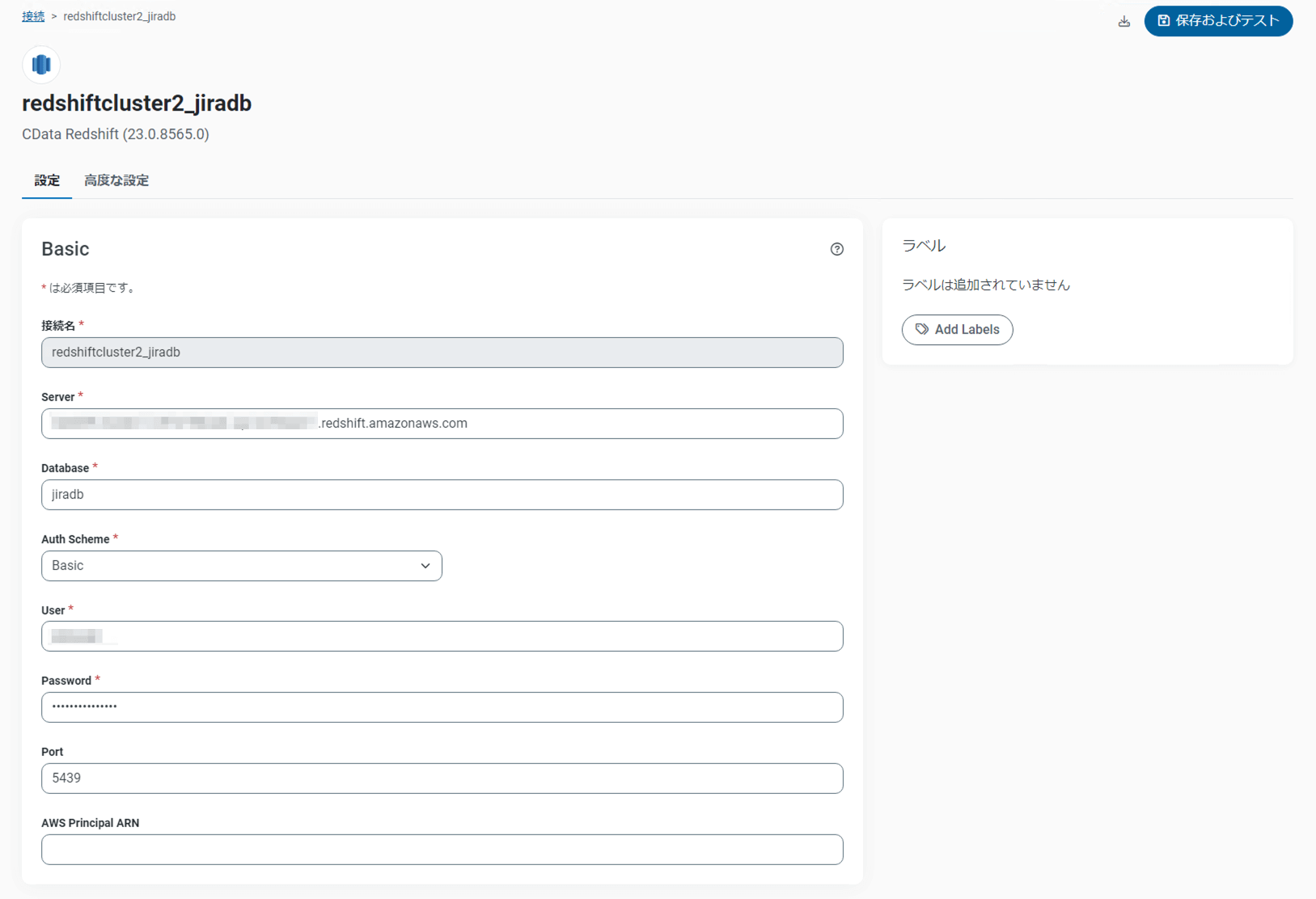
Task: Go back via the 接続 breadcrumb link
Action: (33, 16)
